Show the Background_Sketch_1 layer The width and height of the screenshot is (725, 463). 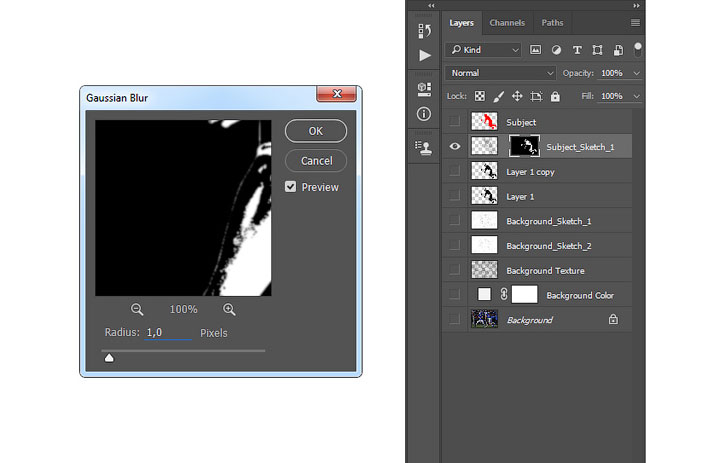455,221
